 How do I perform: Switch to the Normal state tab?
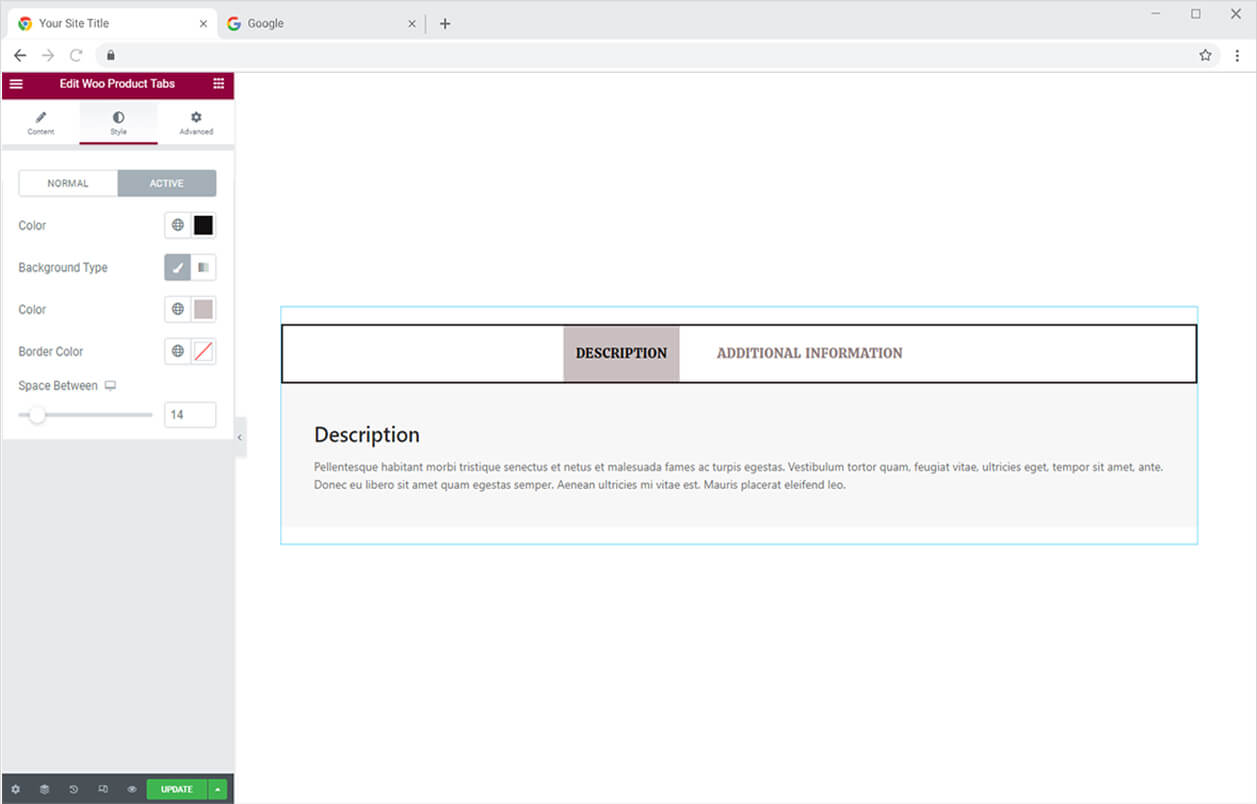(x=68, y=183)
